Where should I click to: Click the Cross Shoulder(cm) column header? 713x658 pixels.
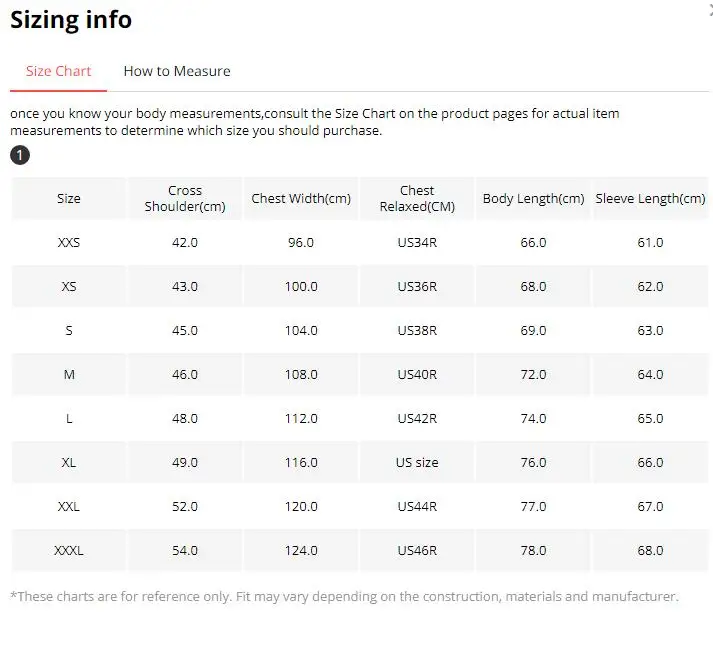[x=185, y=198]
